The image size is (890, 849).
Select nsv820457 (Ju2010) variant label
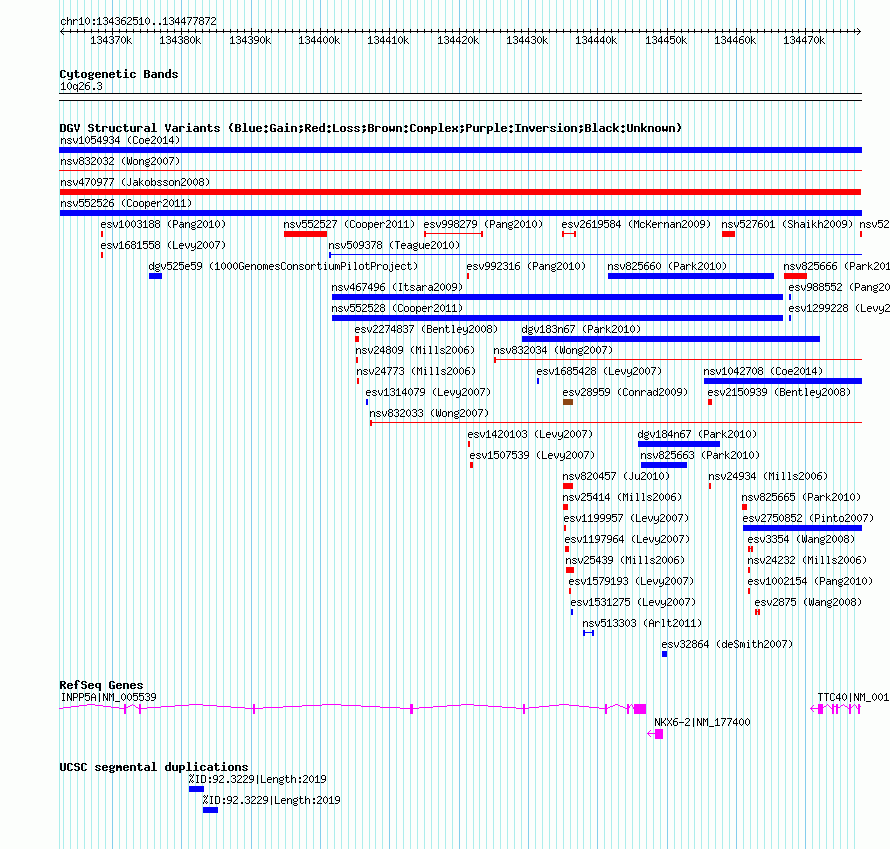point(616,476)
